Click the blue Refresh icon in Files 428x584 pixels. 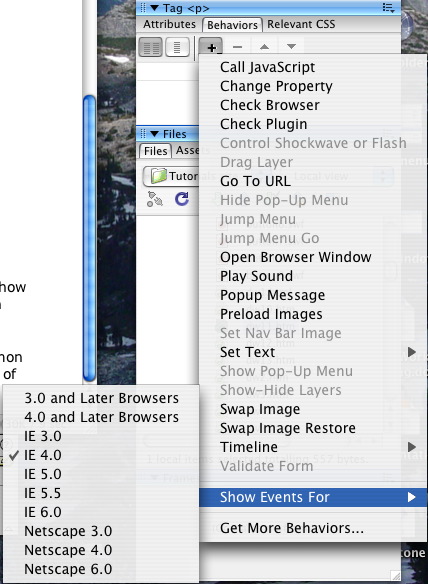[x=182, y=199]
